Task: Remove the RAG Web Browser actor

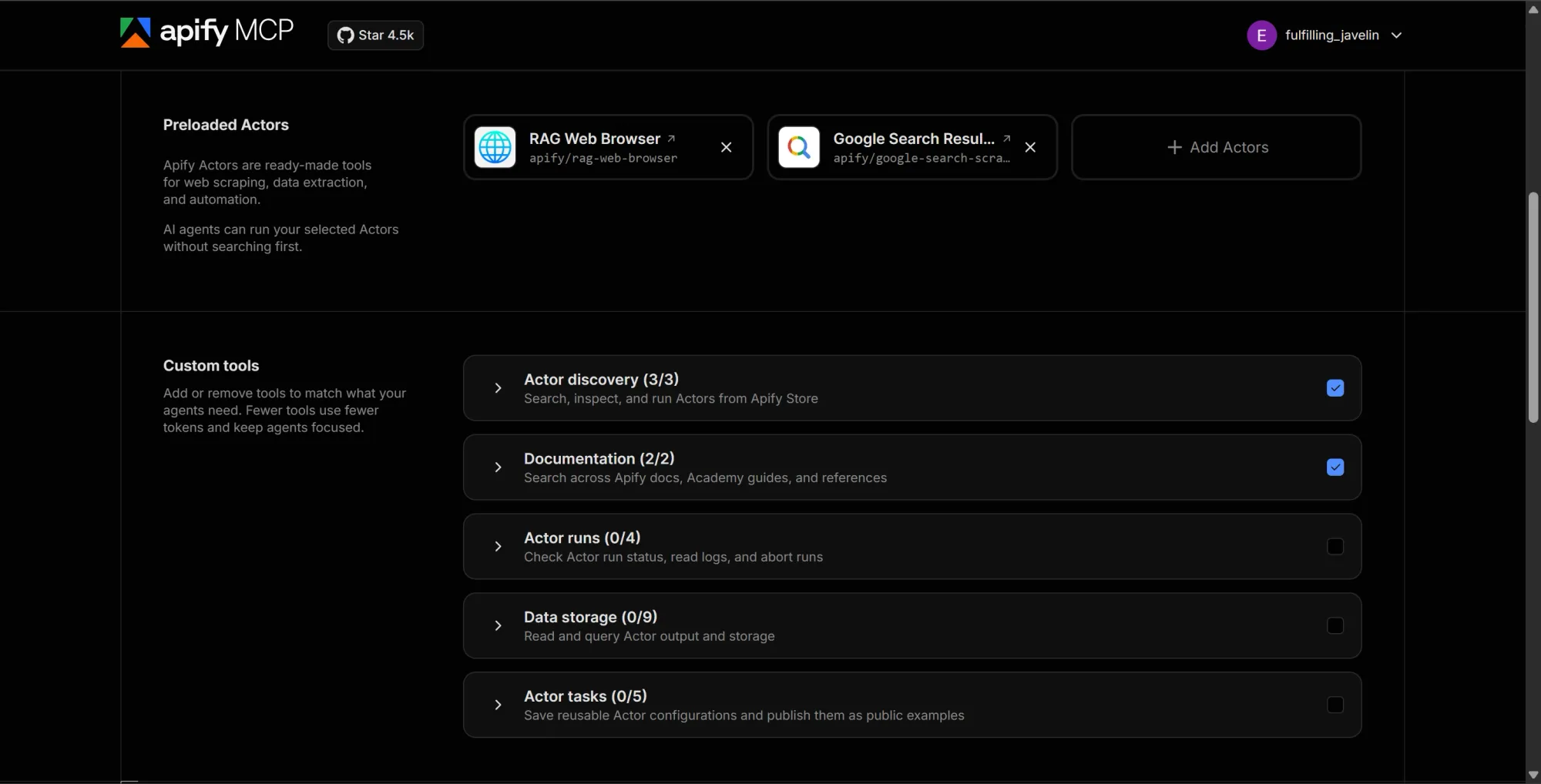Action: (x=726, y=147)
